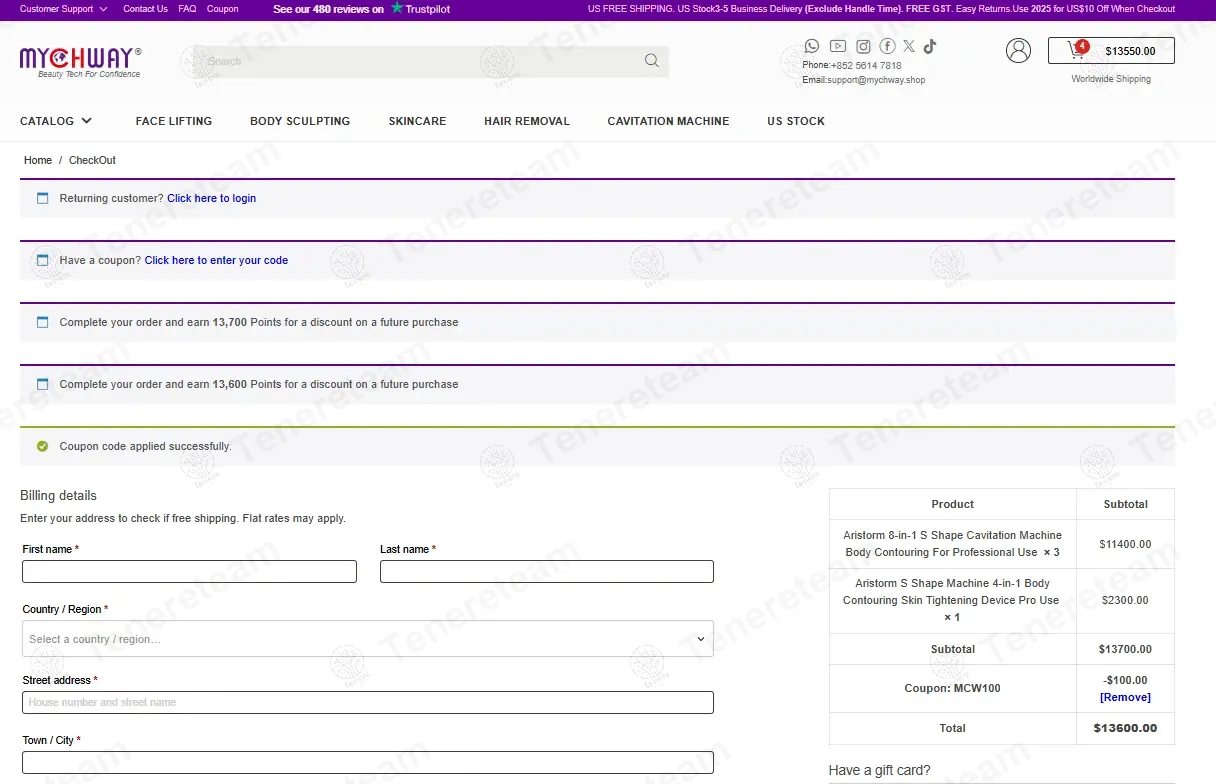Image resolution: width=1216 pixels, height=784 pixels.
Task: Open the FACE LIFTING menu
Action: click(174, 121)
